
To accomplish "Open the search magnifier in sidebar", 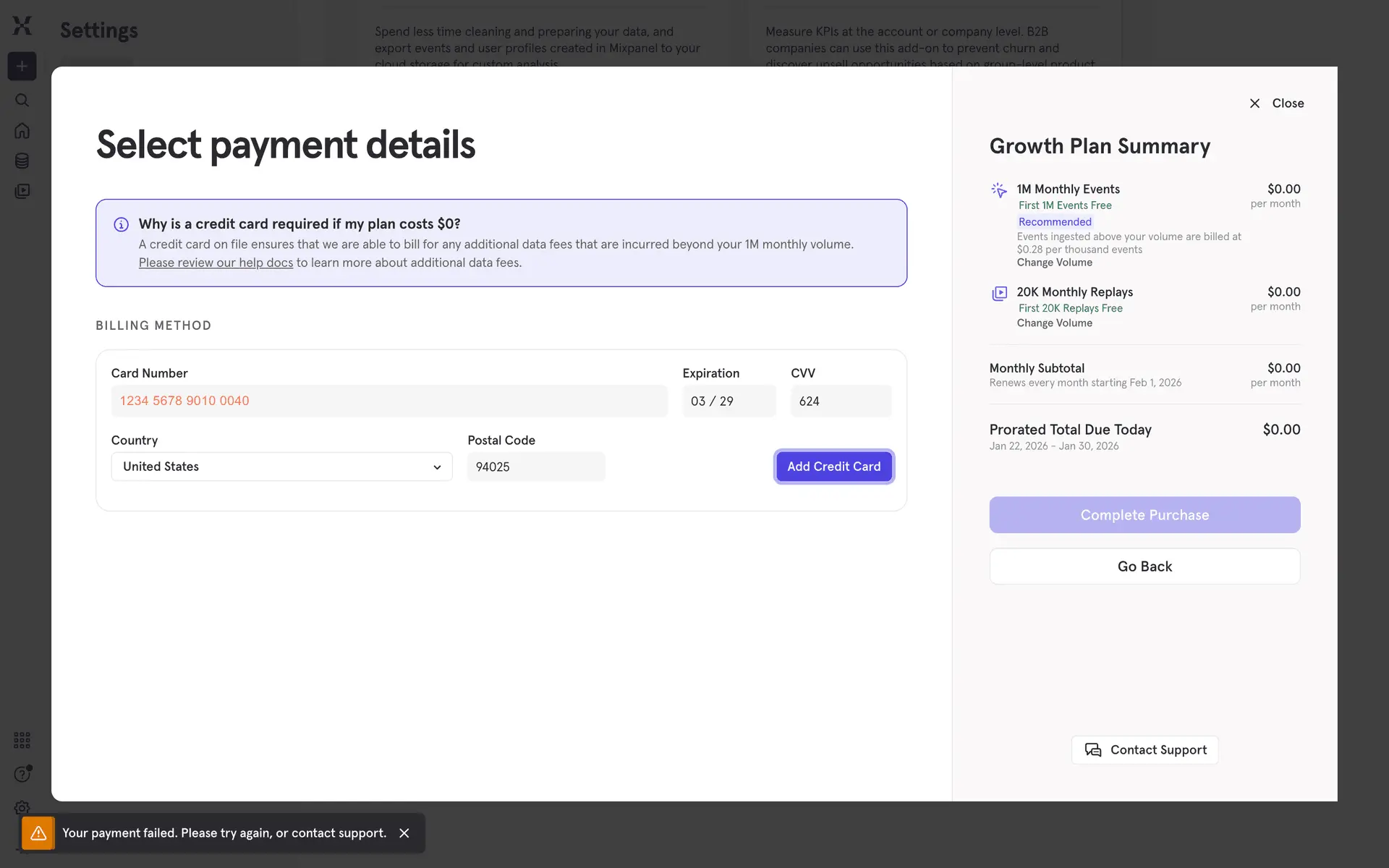I will [22, 101].
